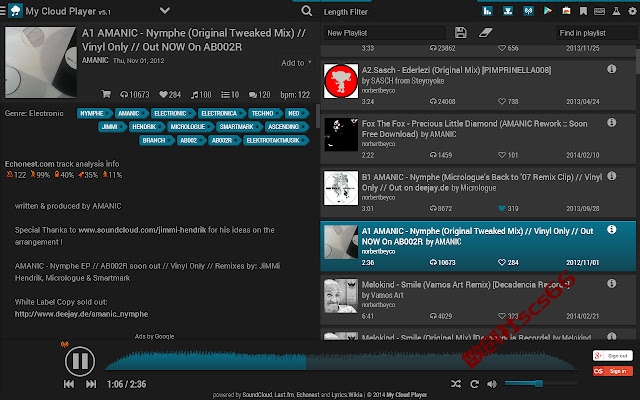Image resolution: width=640 pixels, height=400 pixels.
Task: Click the download tray toolbar icon
Action: tap(508, 11)
